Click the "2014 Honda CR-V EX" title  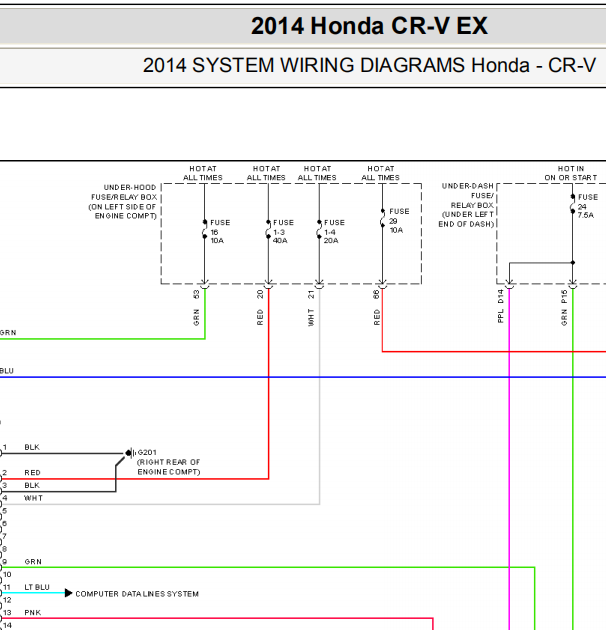click(369, 26)
